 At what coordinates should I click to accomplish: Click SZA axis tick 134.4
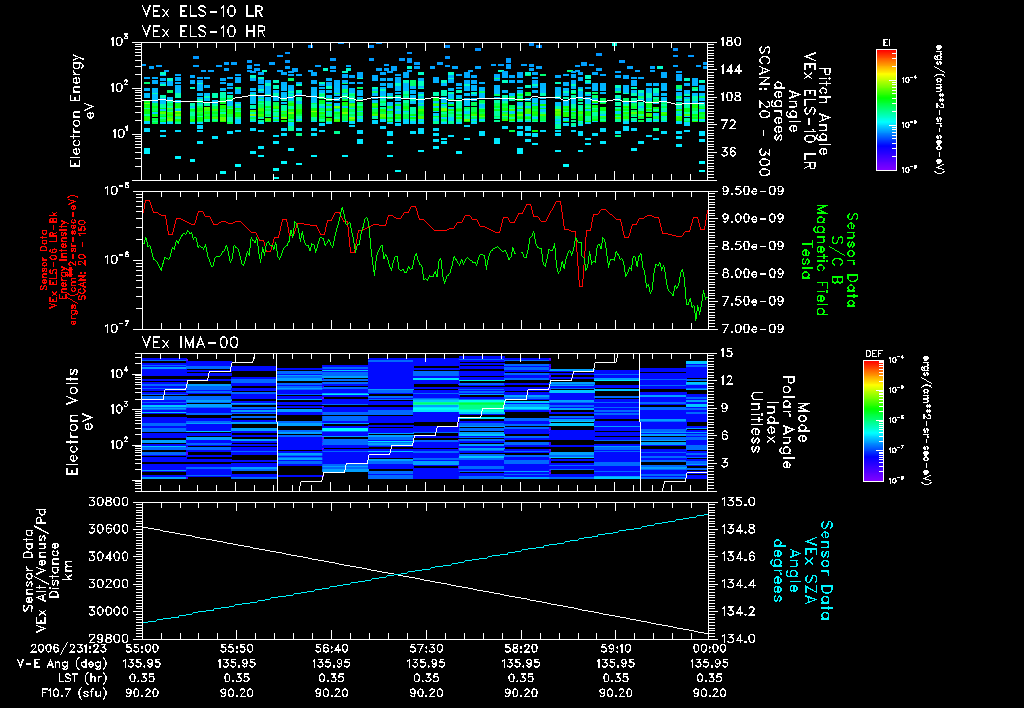click(737, 585)
